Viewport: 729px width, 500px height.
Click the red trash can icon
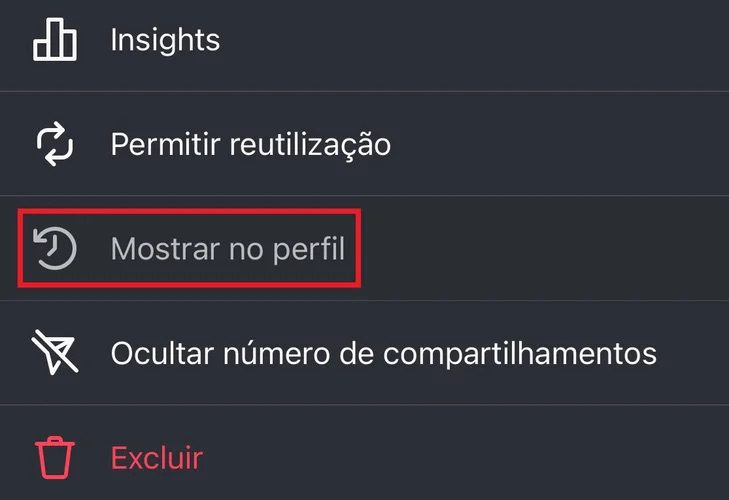tap(55, 458)
